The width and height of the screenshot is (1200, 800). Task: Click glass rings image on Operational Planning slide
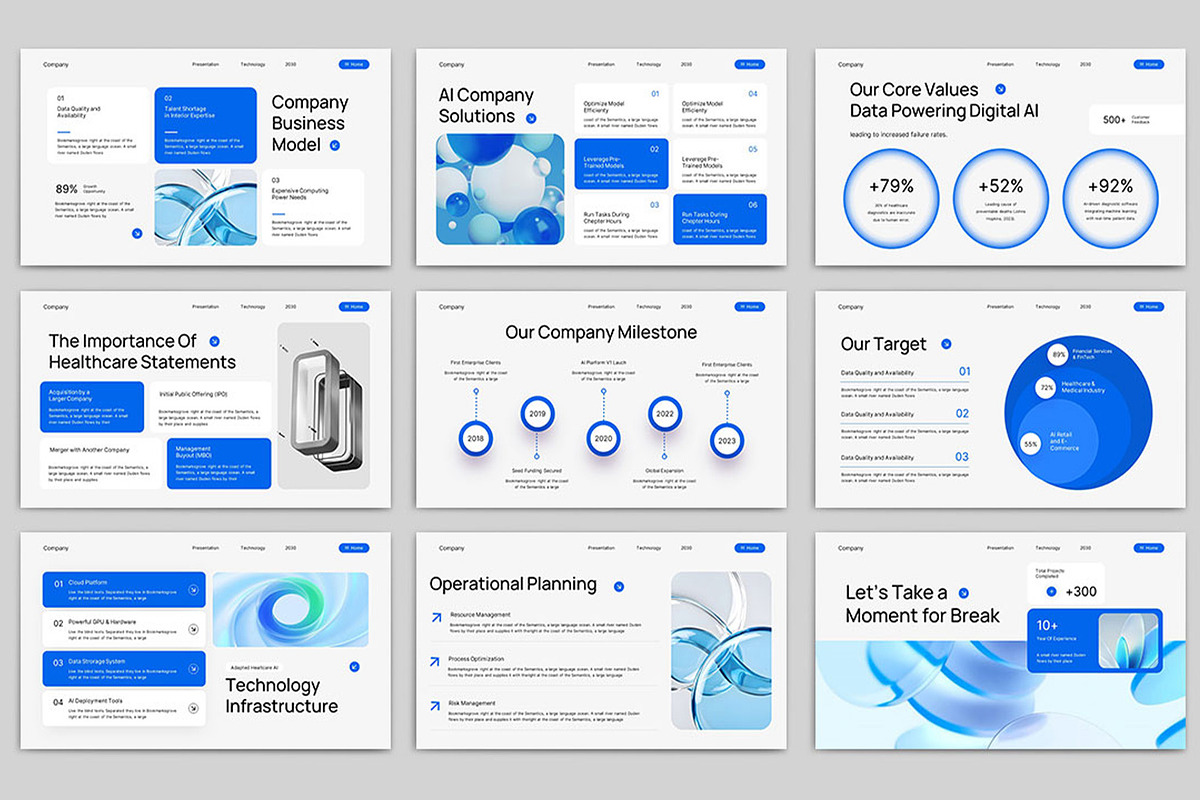pyautogui.click(x=721, y=651)
